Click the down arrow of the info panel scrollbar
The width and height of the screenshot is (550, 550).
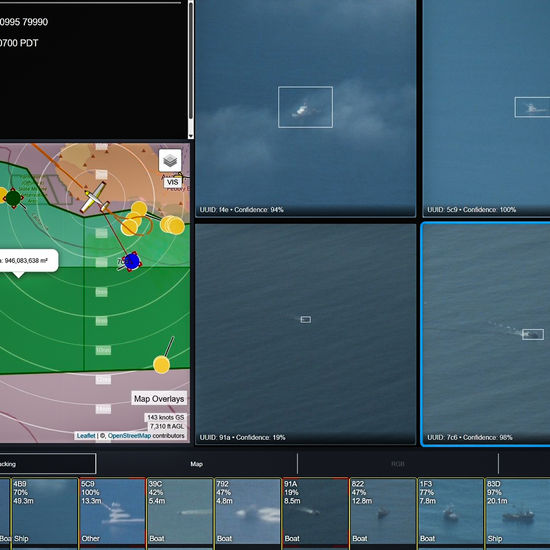pos(190,136)
